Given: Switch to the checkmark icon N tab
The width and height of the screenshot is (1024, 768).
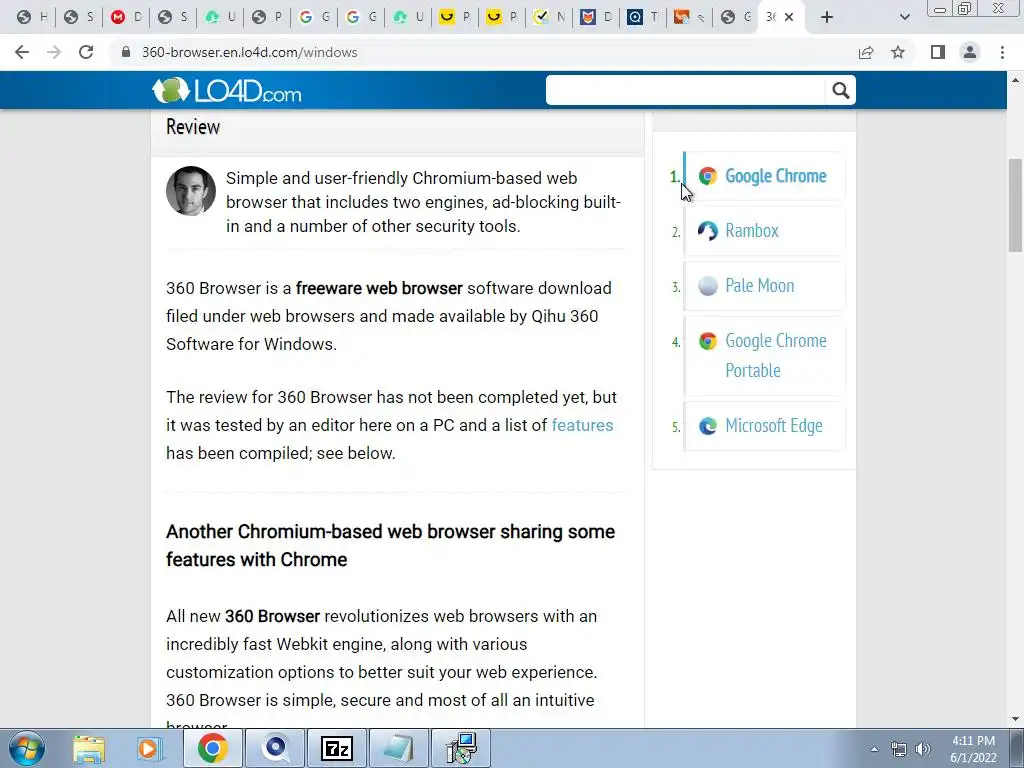Looking at the screenshot, I should coord(549,17).
